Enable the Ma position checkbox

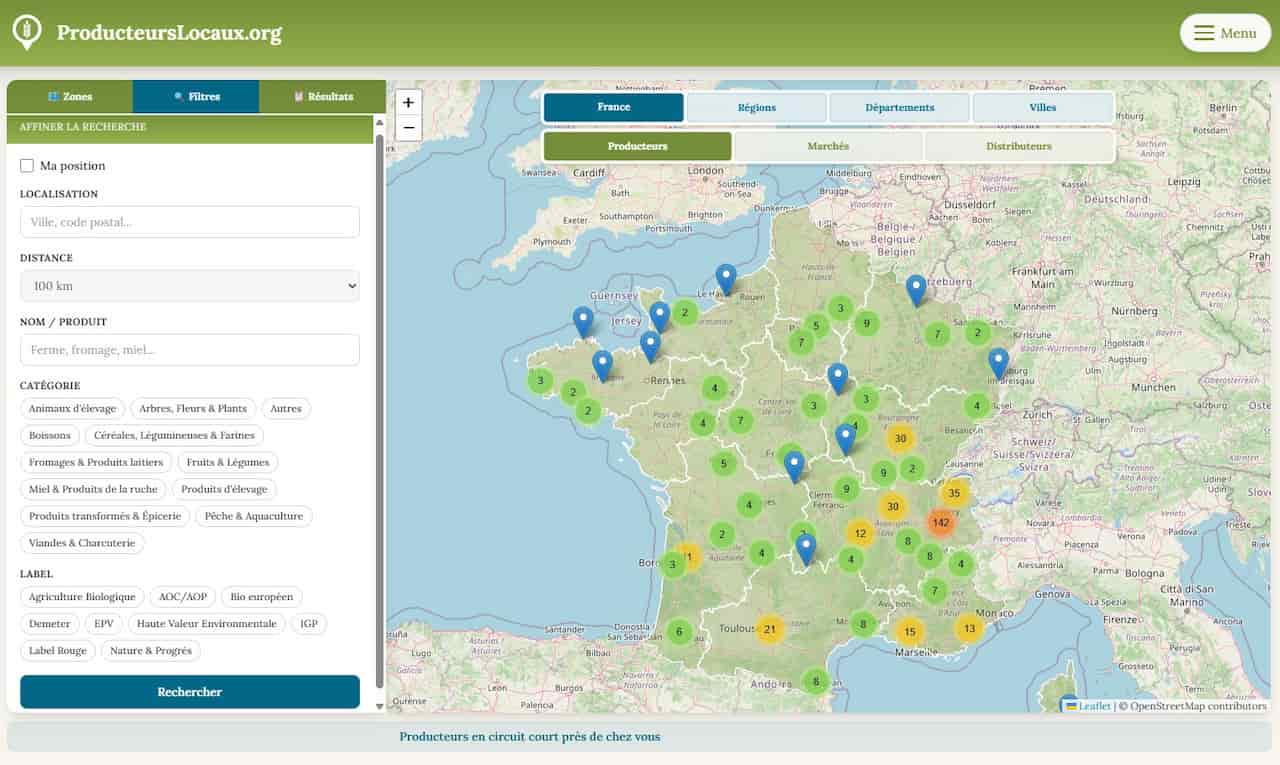[27, 166]
